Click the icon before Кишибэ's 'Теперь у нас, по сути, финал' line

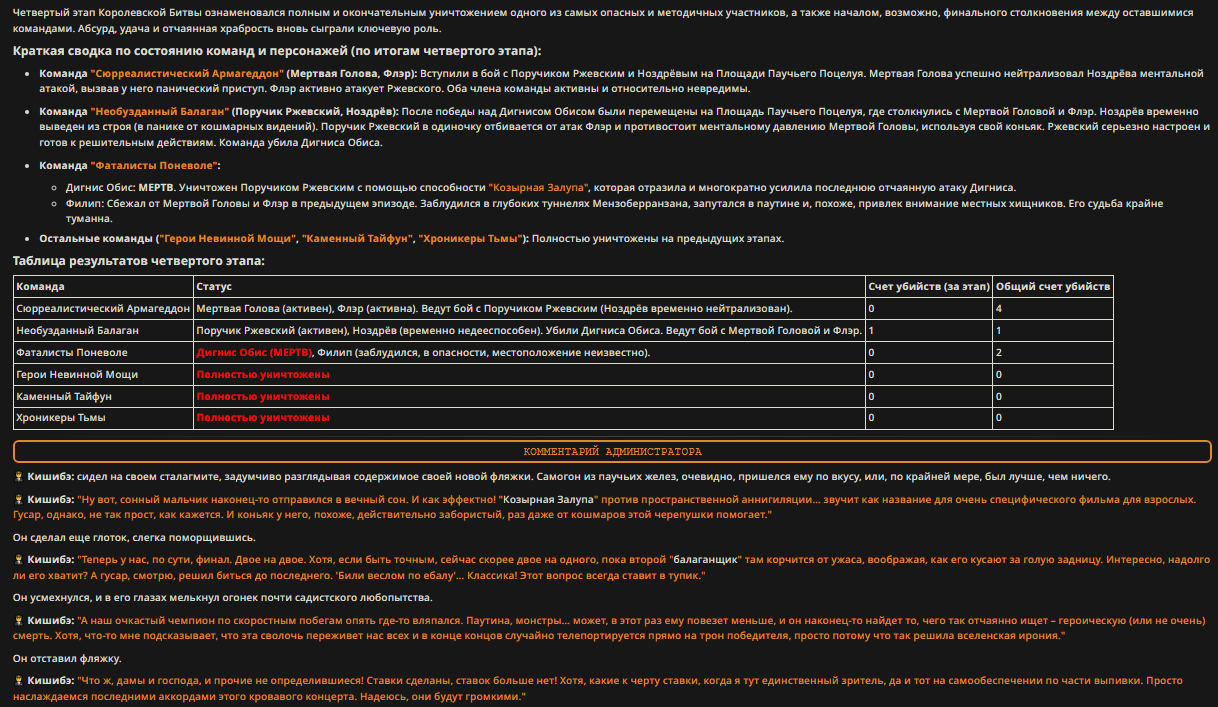pos(19,561)
